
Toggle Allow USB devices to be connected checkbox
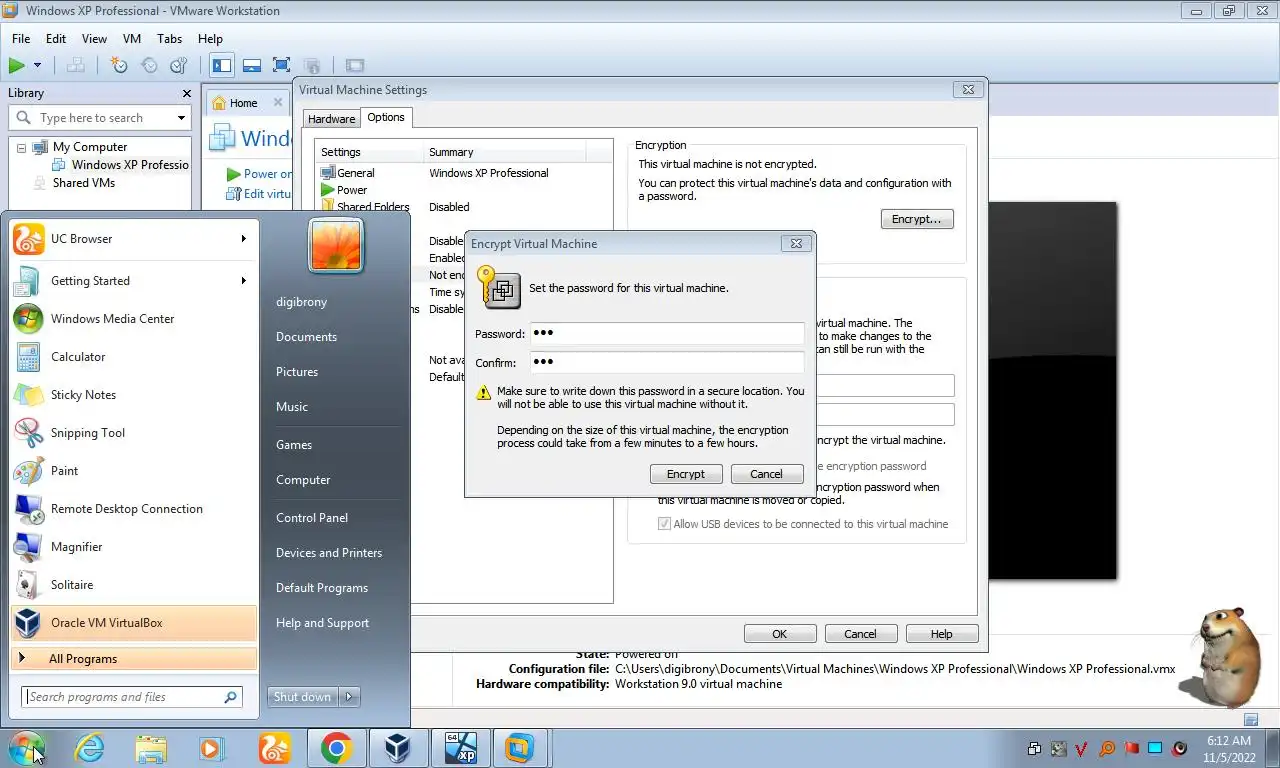(664, 524)
